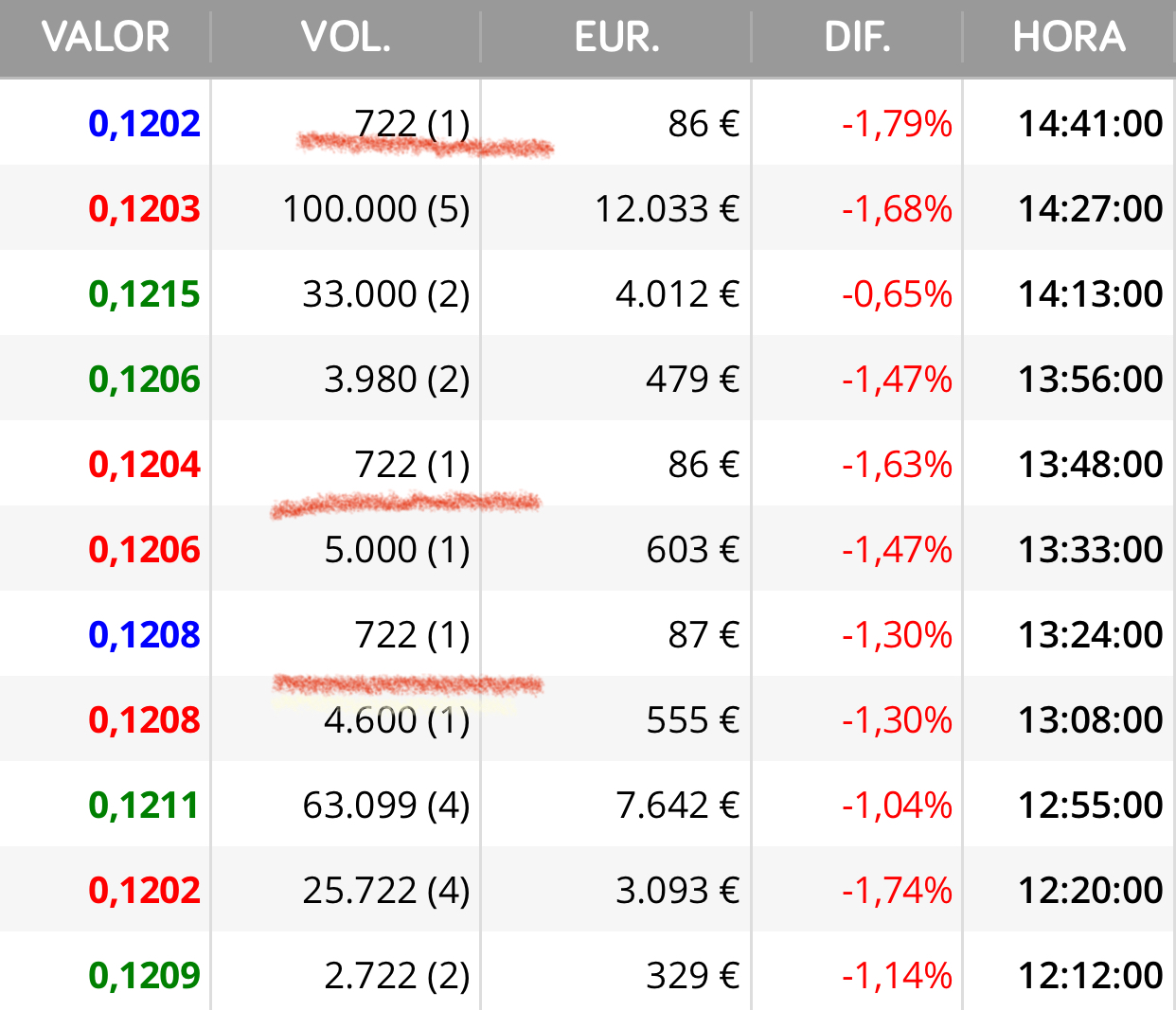This screenshot has width=1176, height=1010.
Task: Click the blue 0,1208 price at 13:24:00
Action: click(144, 635)
